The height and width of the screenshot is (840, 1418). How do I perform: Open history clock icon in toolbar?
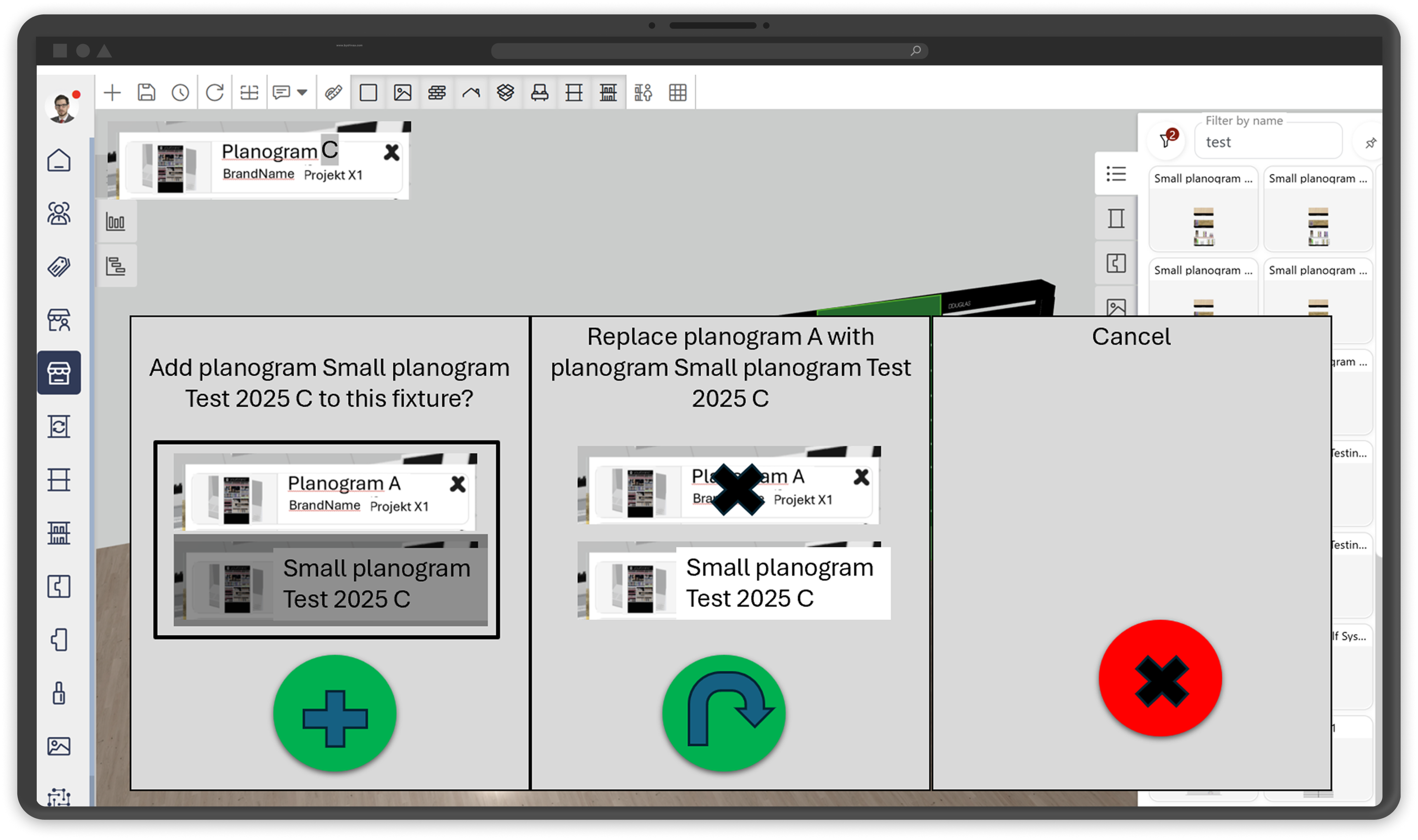[180, 92]
